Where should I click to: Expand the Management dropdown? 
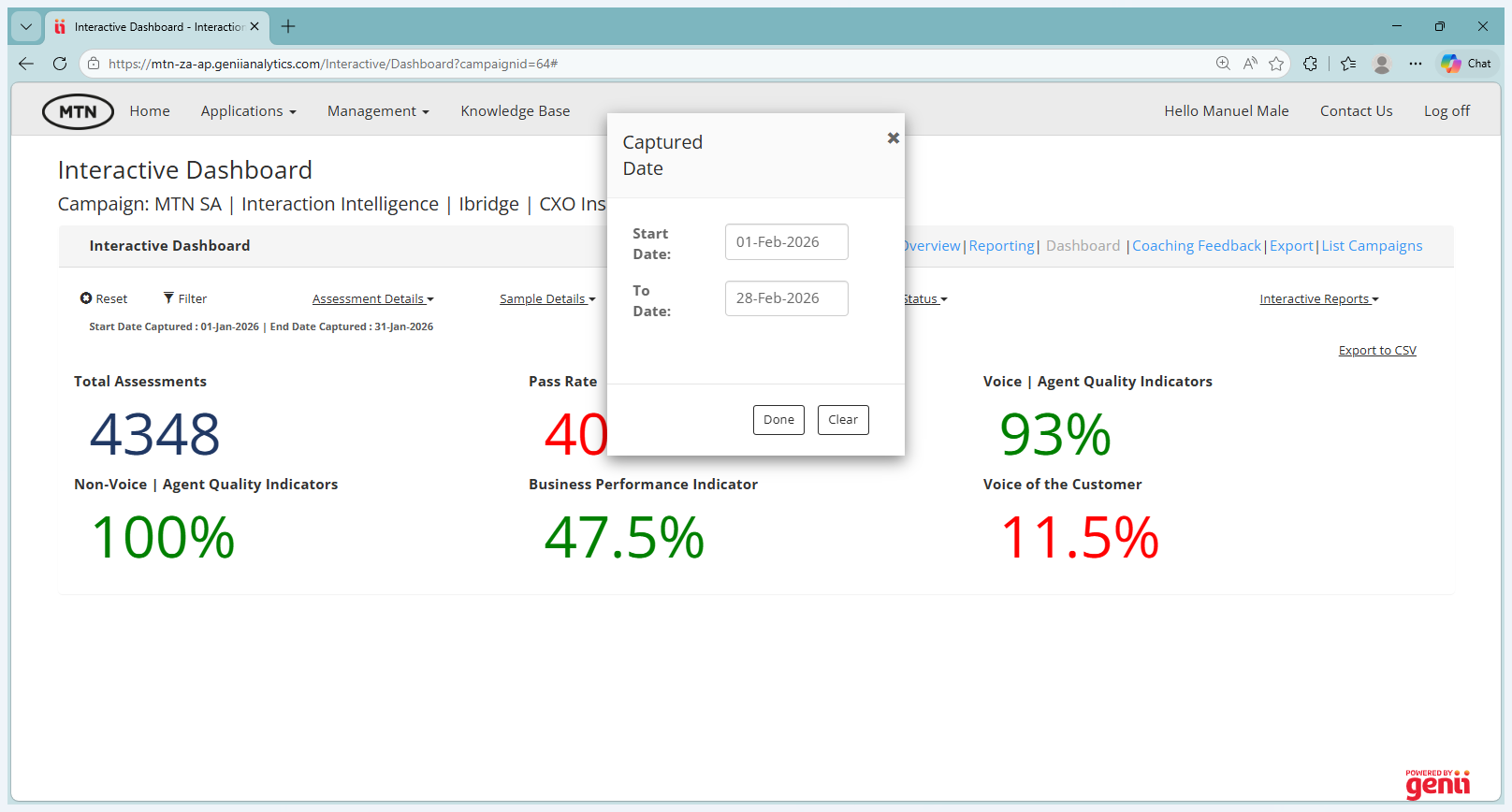[378, 111]
